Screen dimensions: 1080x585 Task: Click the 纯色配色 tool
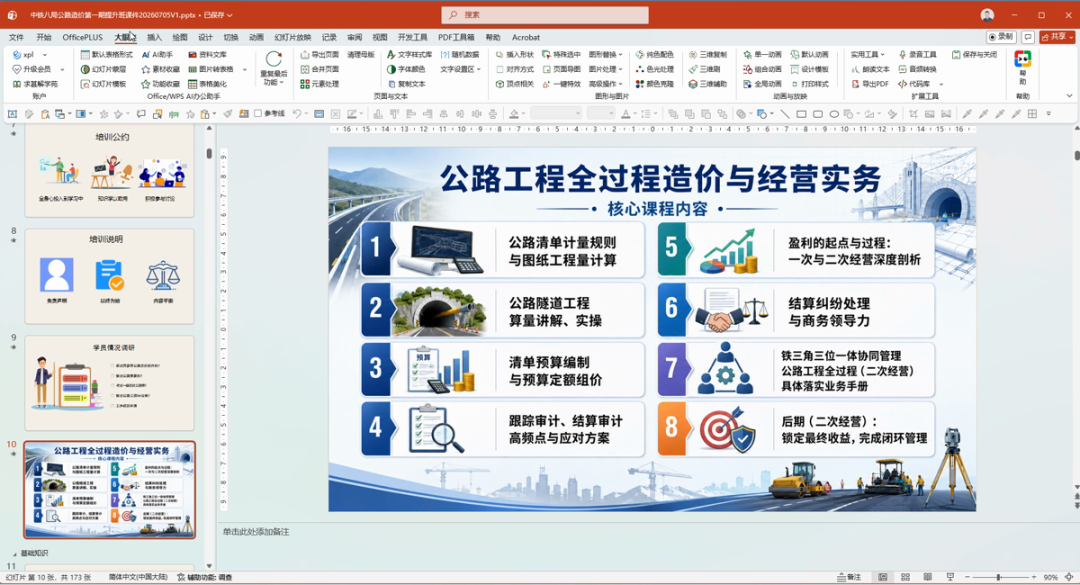pyautogui.click(x=654, y=54)
